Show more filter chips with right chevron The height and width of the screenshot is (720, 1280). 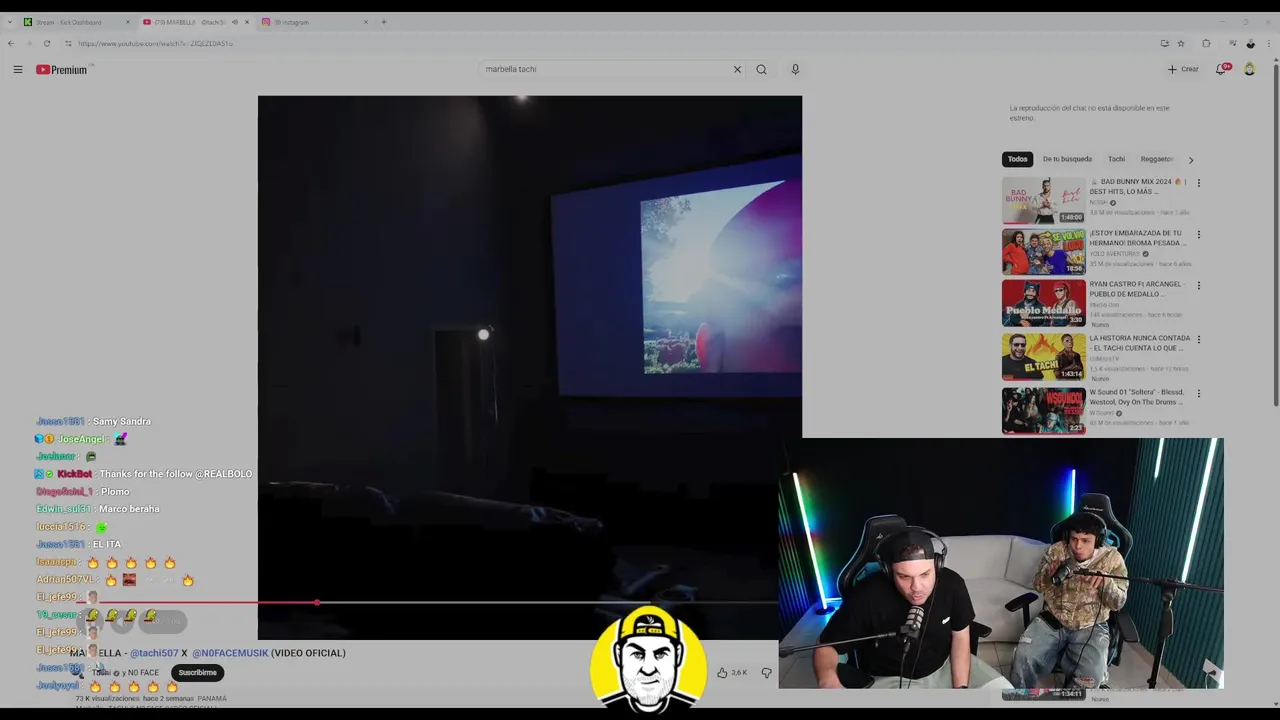(x=1190, y=160)
